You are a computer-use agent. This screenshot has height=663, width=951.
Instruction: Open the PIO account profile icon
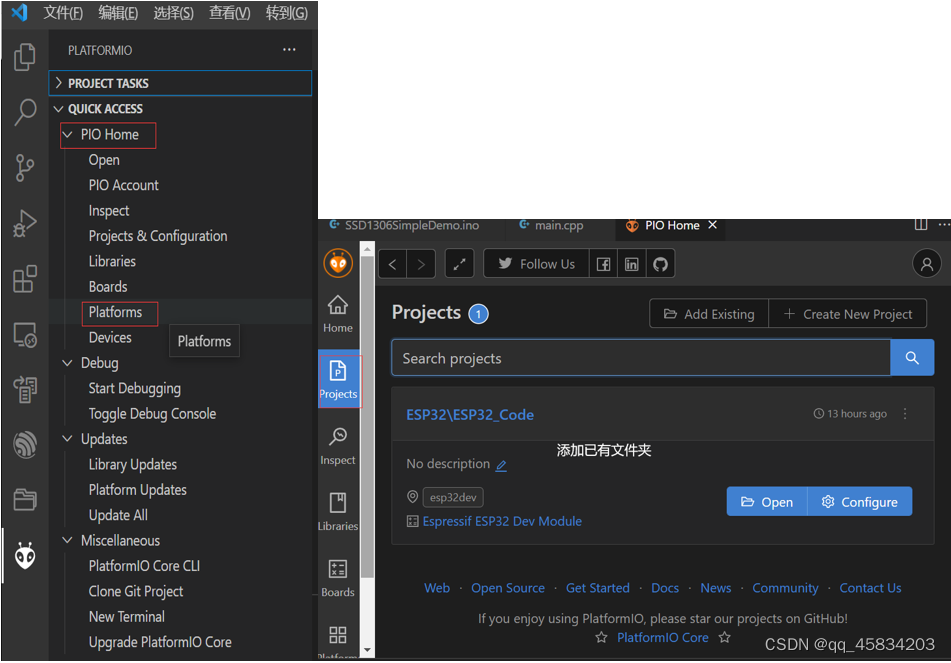(x=927, y=263)
